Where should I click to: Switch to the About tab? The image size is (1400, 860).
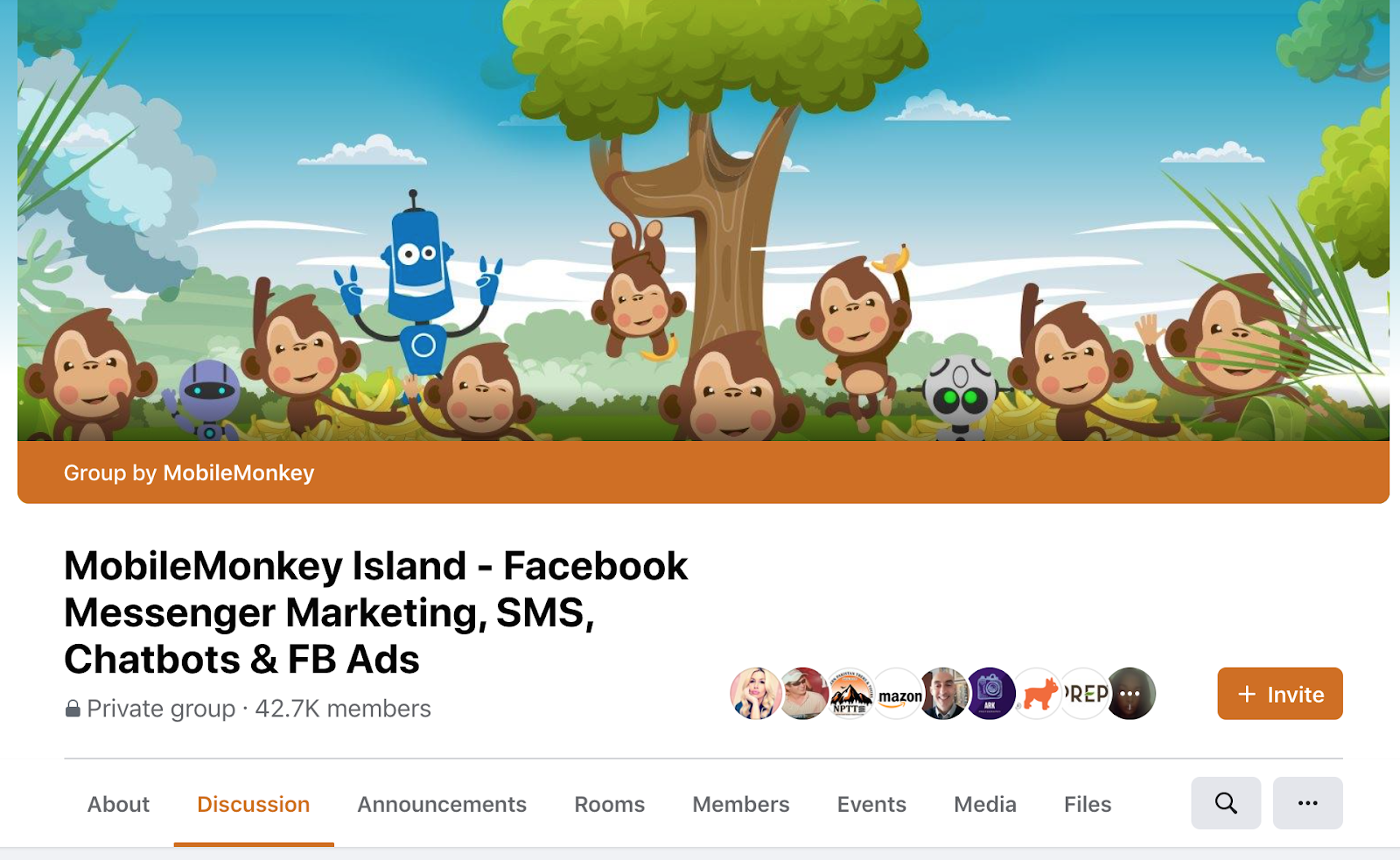118,804
